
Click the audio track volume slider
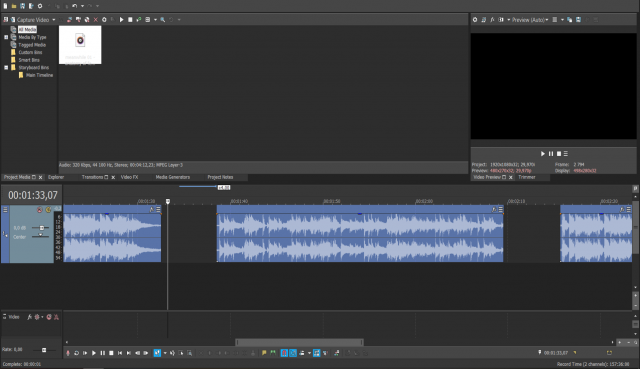click(x=40, y=228)
